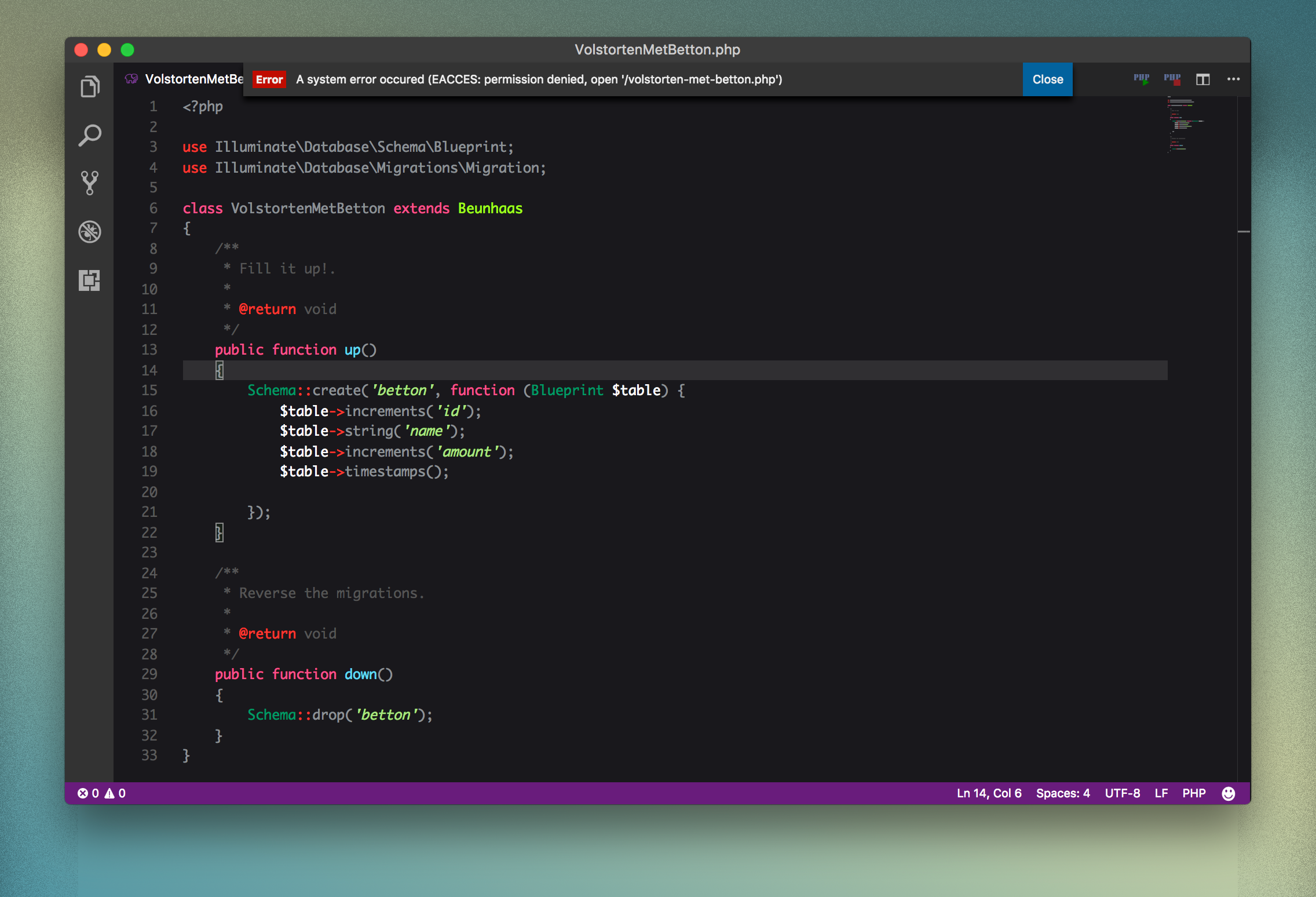Screen dimensions: 1316x897
Task: Select PHP language mode
Action: tap(1194, 793)
